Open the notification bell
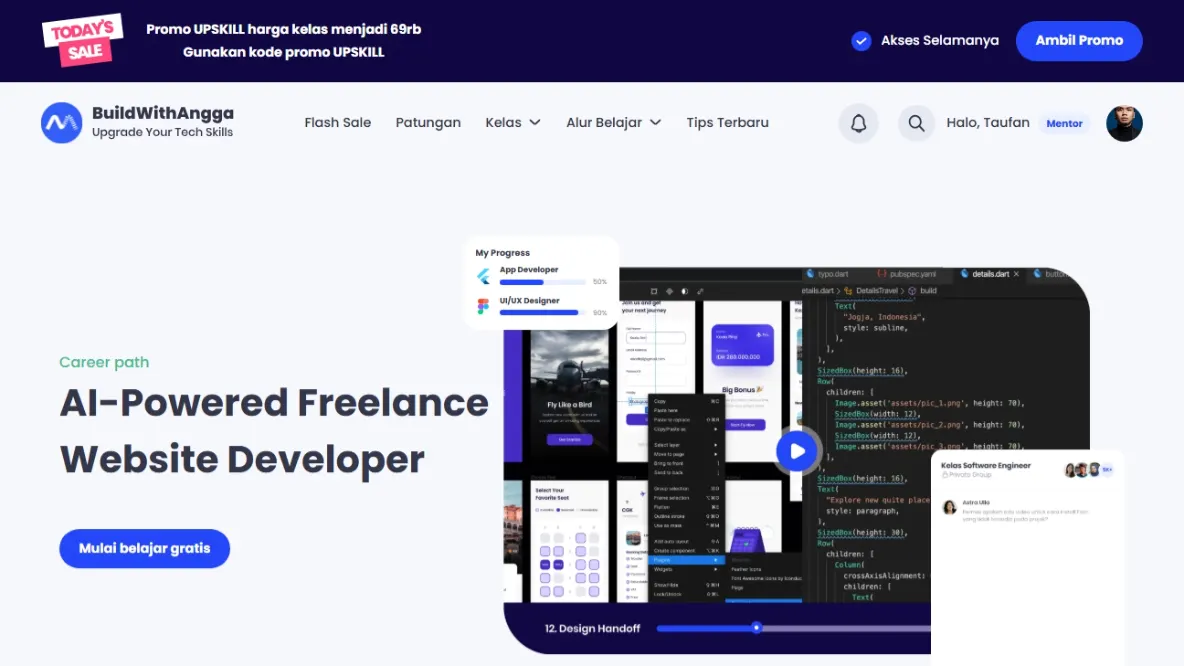The height and width of the screenshot is (666, 1184). pyautogui.click(x=858, y=123)
